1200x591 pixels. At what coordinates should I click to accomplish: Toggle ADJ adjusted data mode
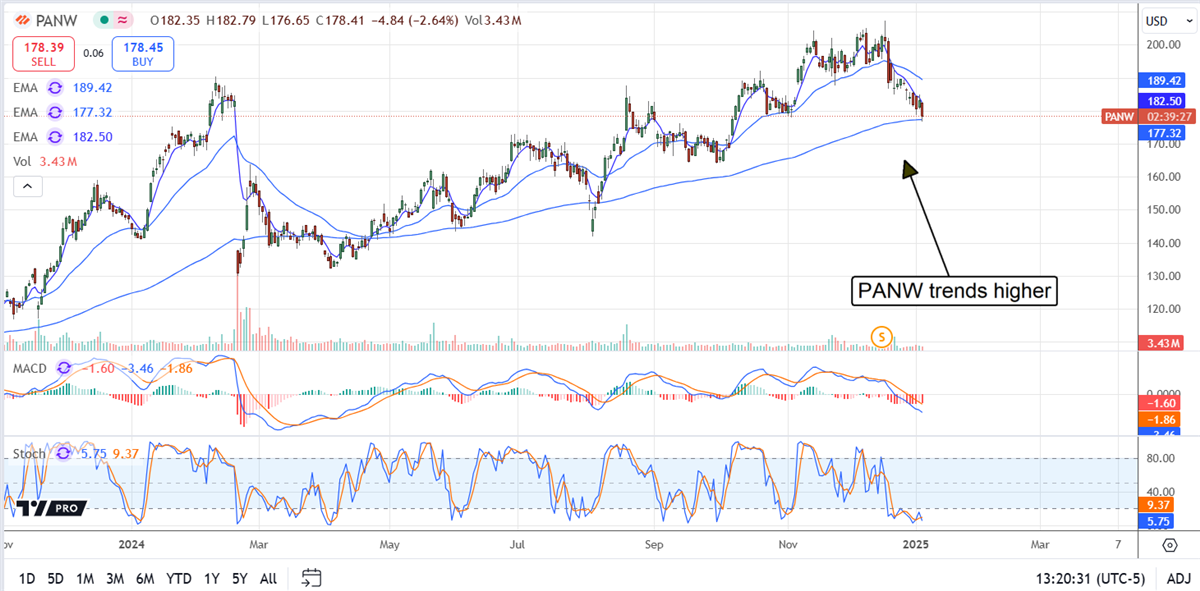pyautogui.click(x=1177, y=578)
